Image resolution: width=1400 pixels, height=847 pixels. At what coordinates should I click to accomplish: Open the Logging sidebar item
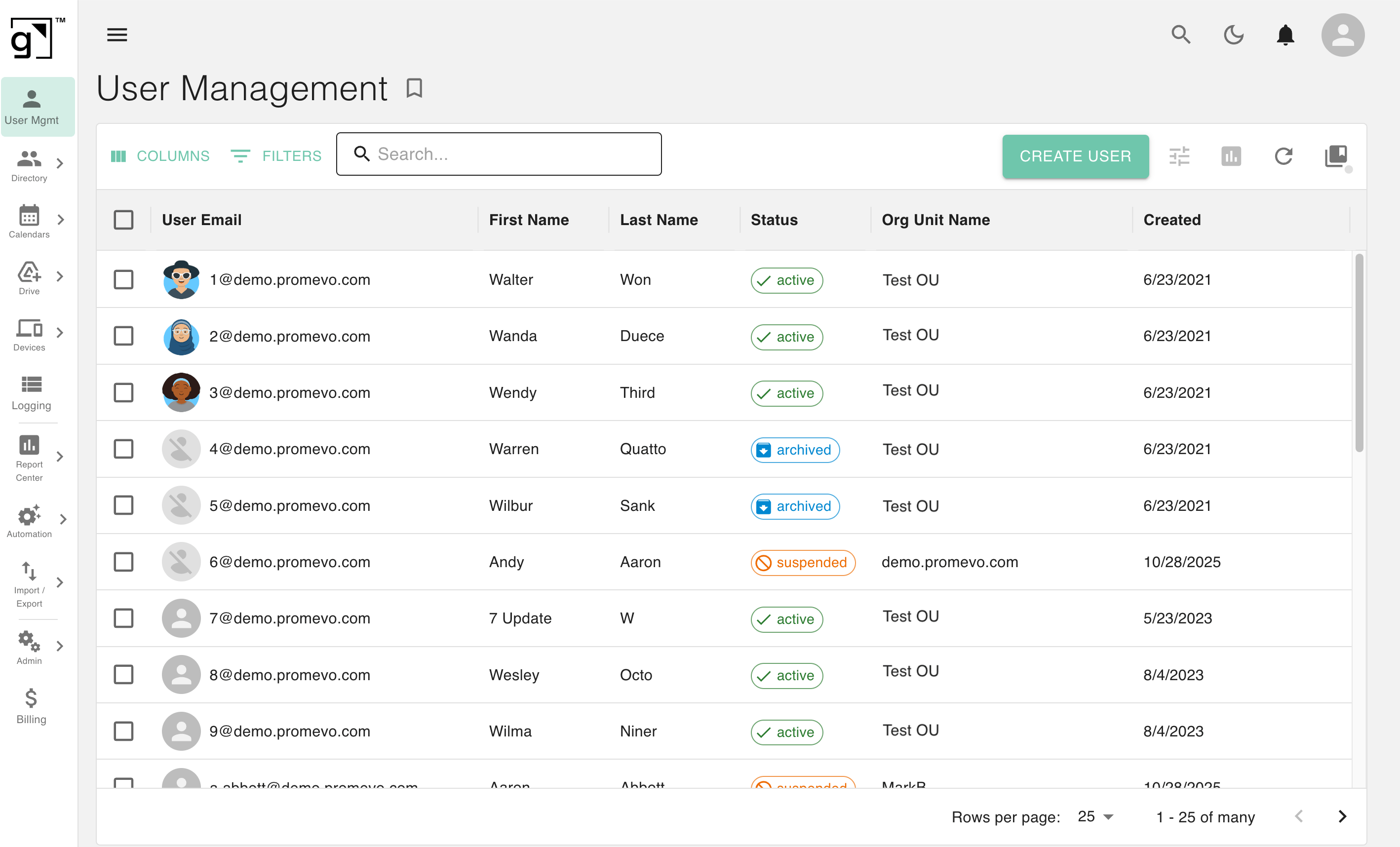[x=31, y=392]
